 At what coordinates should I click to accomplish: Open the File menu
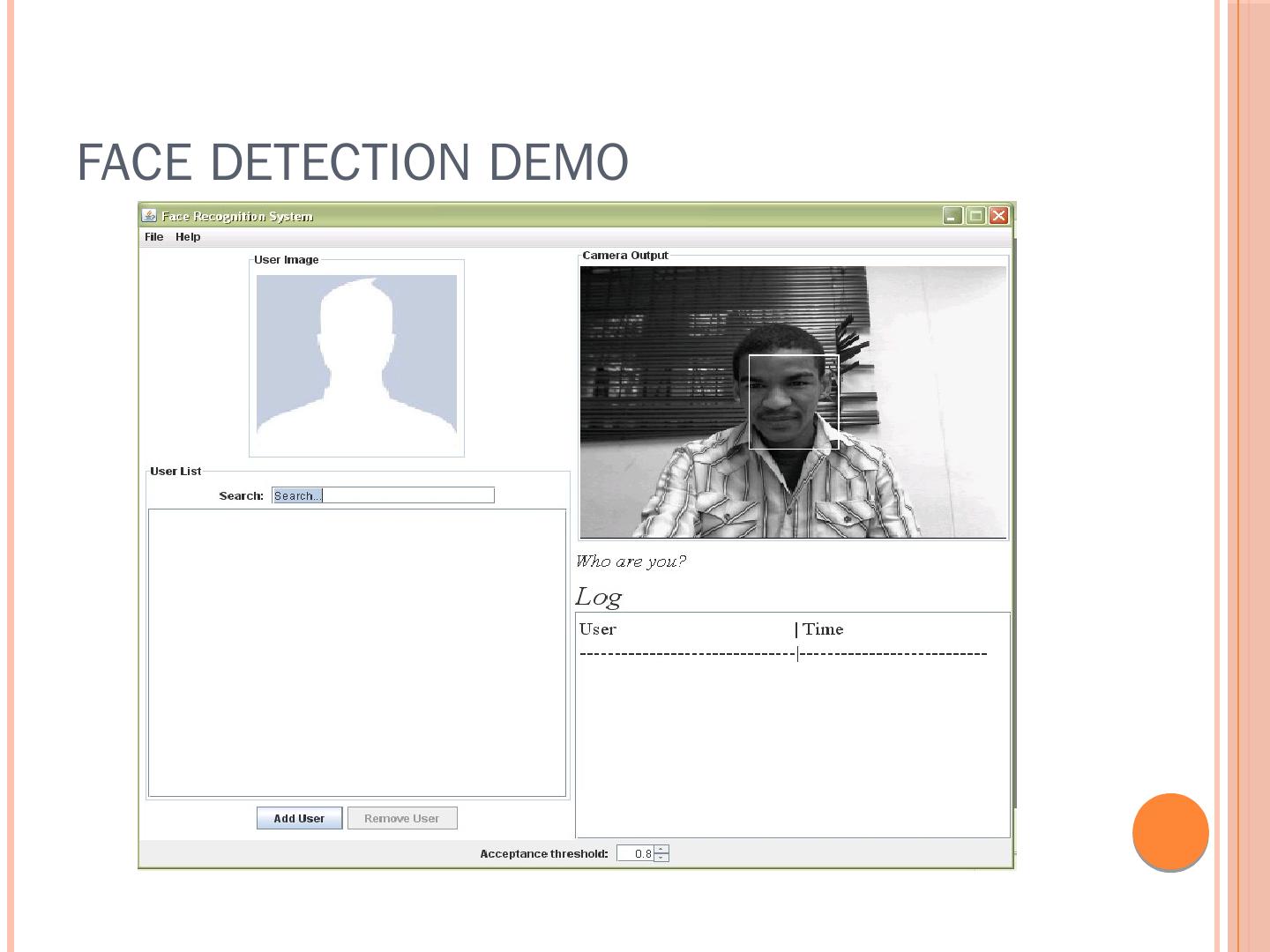(x=153, y=237)
